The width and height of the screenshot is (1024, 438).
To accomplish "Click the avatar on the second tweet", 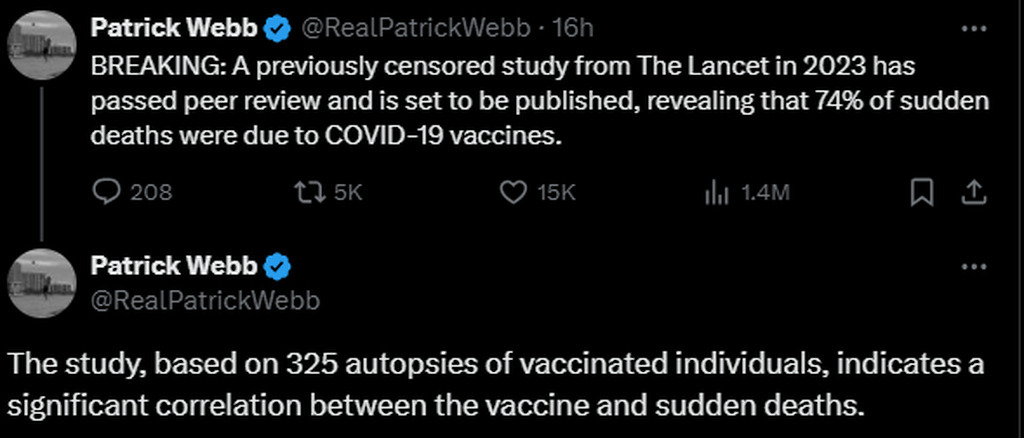I will pyautogui.click(x=42, y=283).
